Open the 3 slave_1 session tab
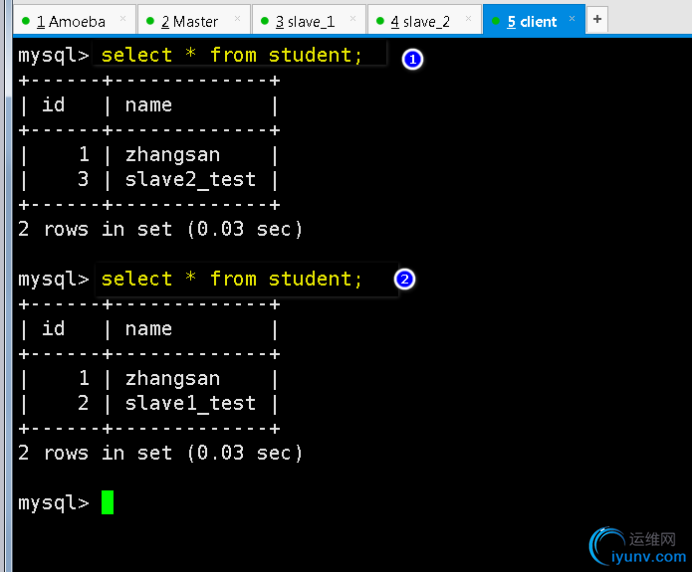The width and height of the screenshot is (692, 573). point(308,20)
